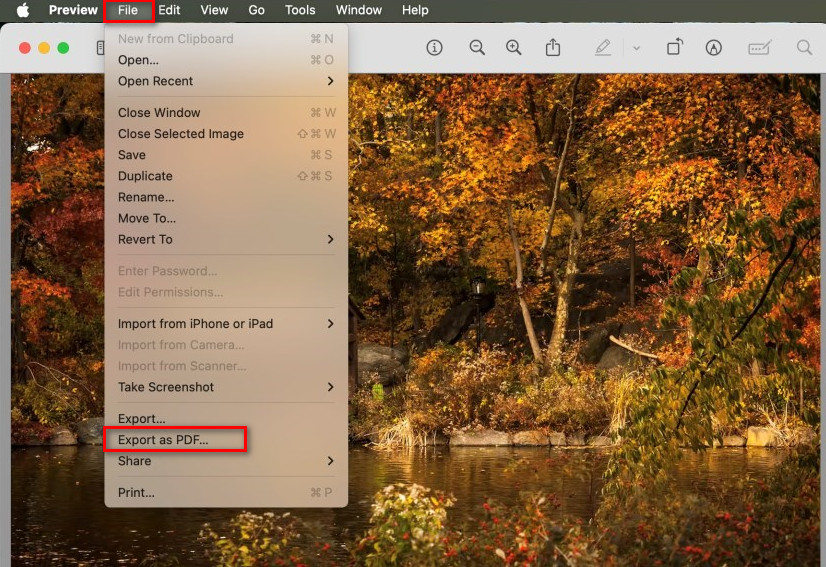This screenshot has width=826, height=567.
Task: Open the View menu
Action: click(214, 10)
